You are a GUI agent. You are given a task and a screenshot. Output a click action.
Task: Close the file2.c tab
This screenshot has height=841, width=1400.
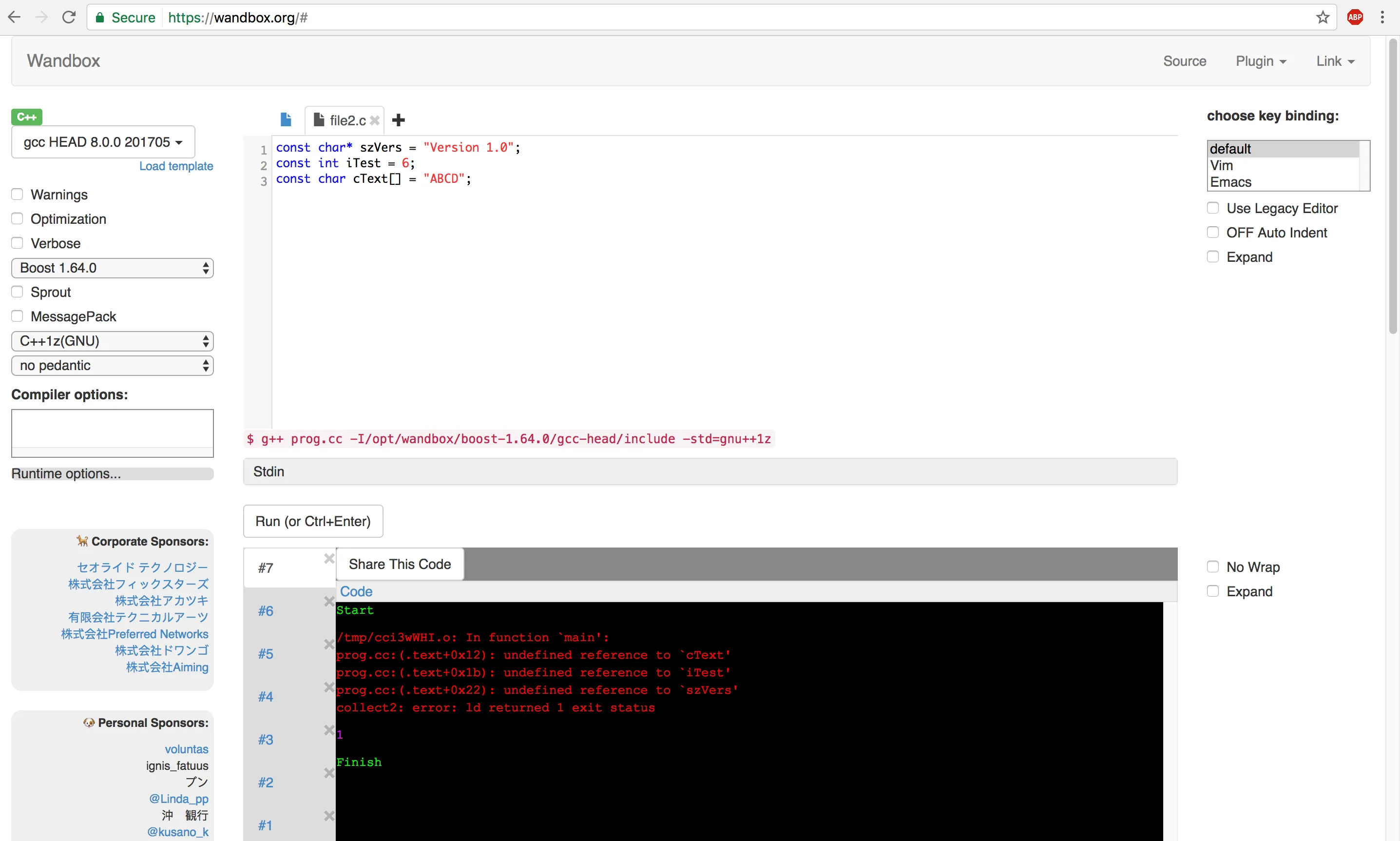[374, 121]
